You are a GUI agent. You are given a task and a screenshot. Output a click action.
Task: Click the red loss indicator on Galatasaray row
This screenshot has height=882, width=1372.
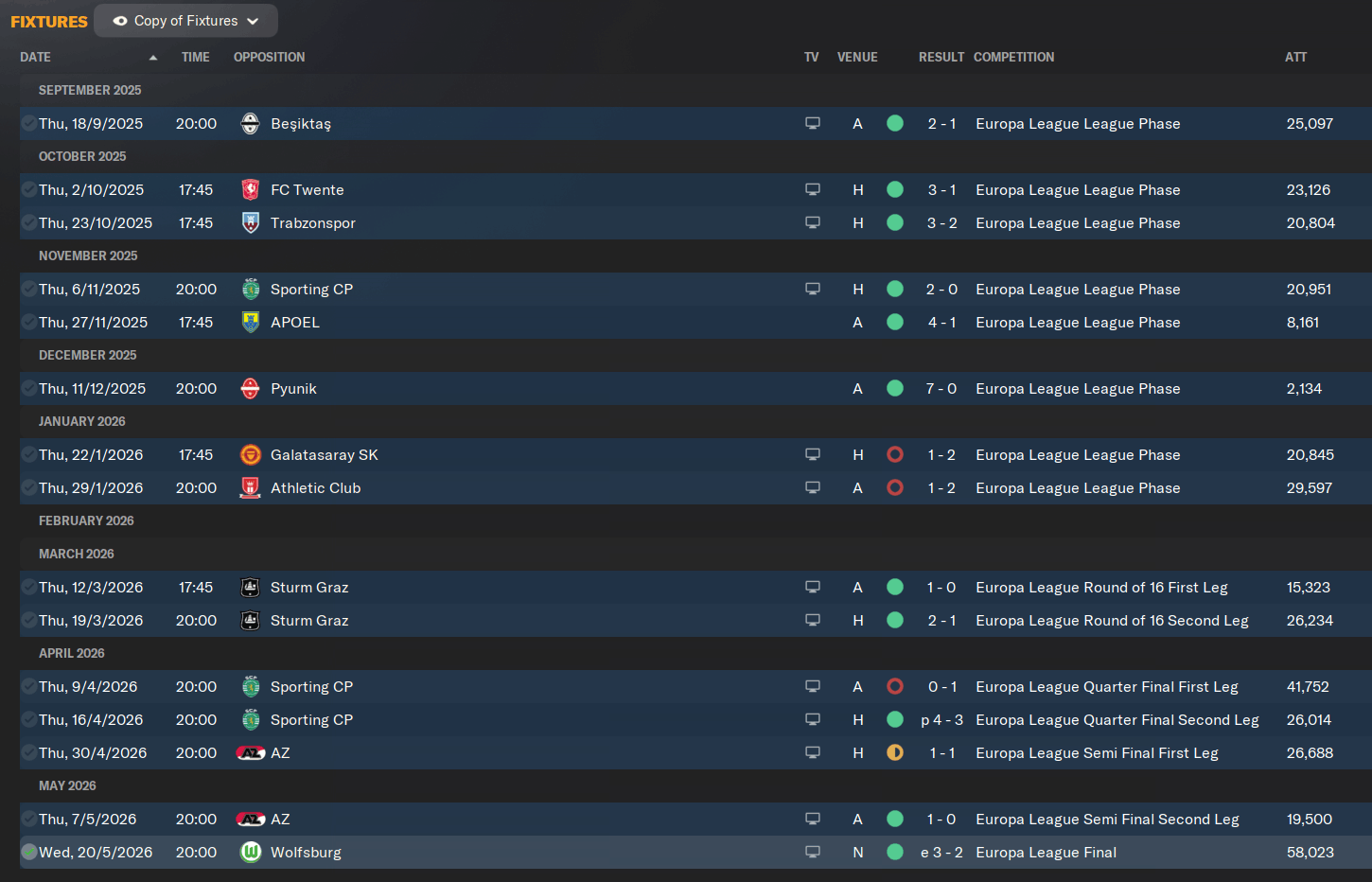click(x=895, y=455)
